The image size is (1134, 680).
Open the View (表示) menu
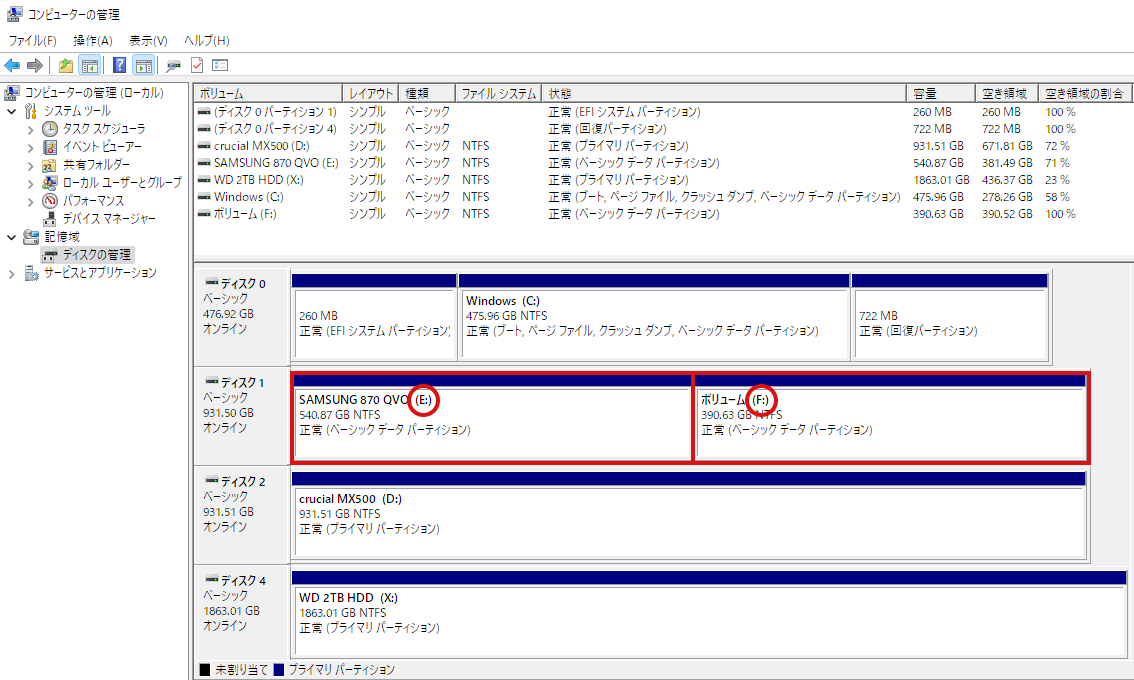click(148, 41)
